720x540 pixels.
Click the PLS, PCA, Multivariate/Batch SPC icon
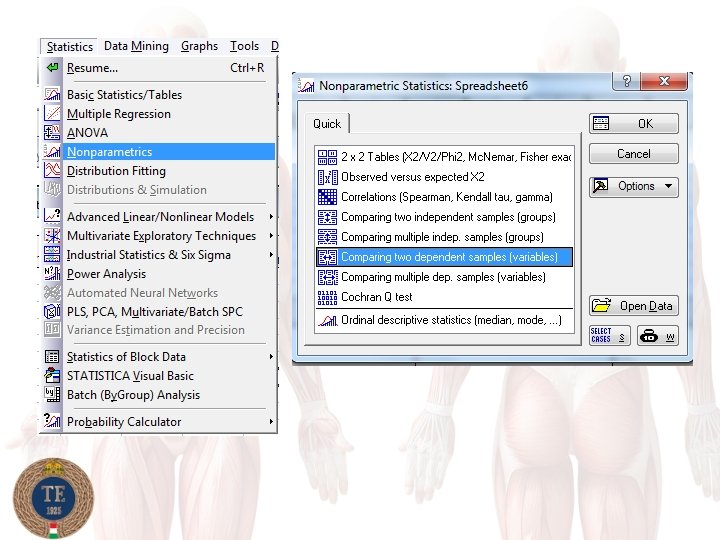point(52,311)
